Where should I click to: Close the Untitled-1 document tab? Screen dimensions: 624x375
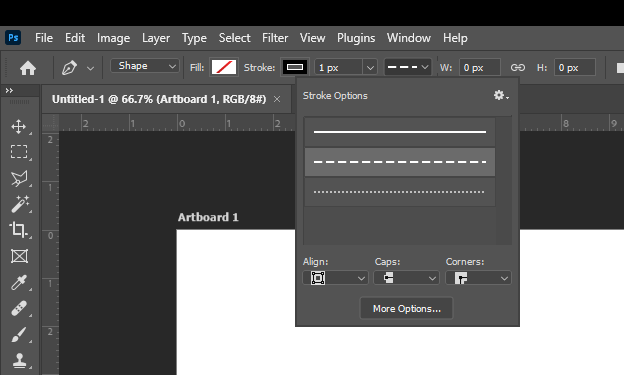(277, 99)
